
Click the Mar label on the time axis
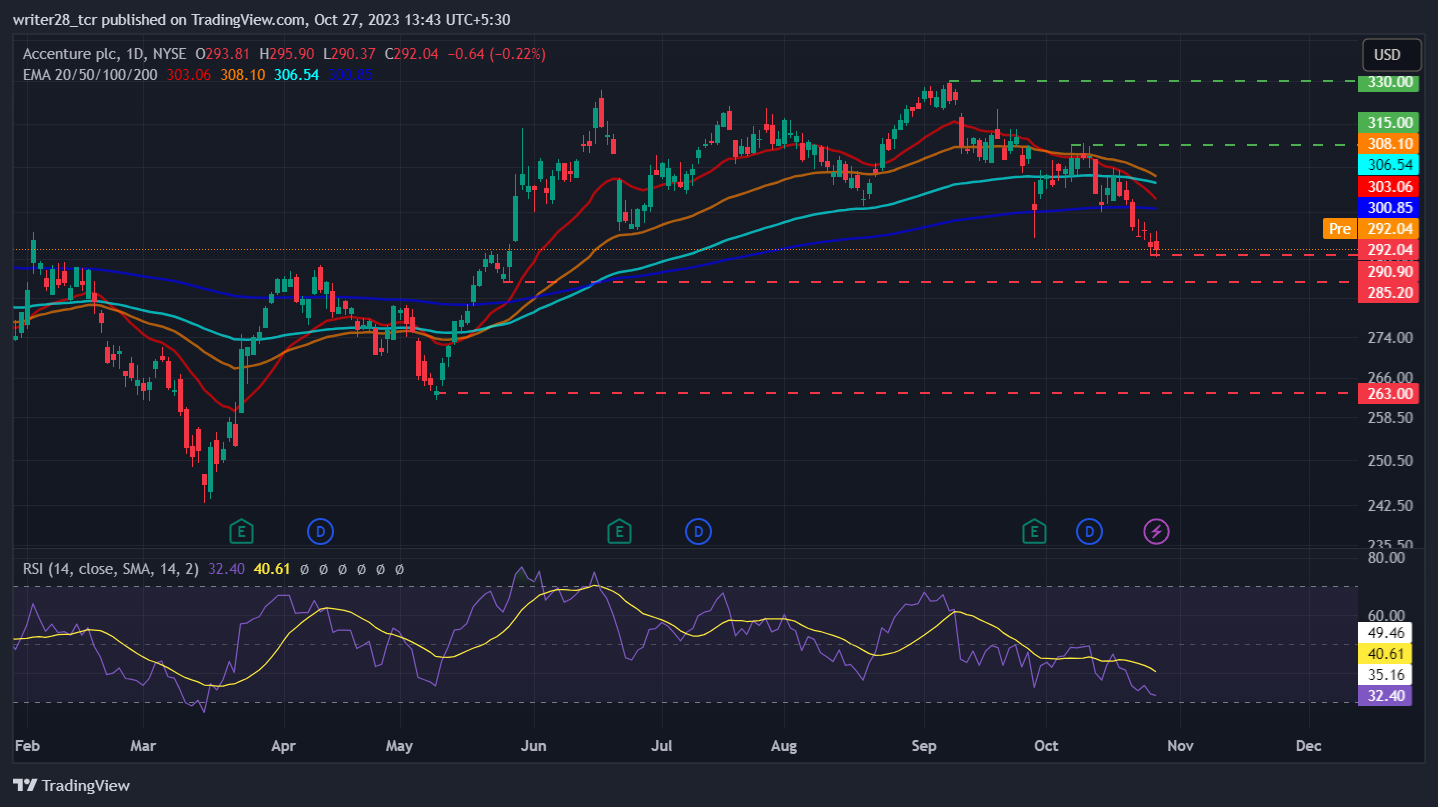(x=143, y=745)
